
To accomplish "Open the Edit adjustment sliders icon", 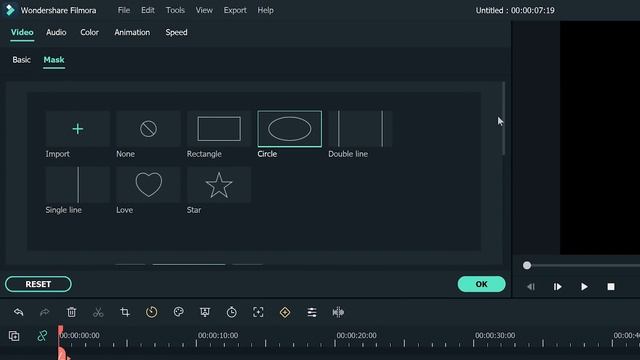I will tap(312, 312).
